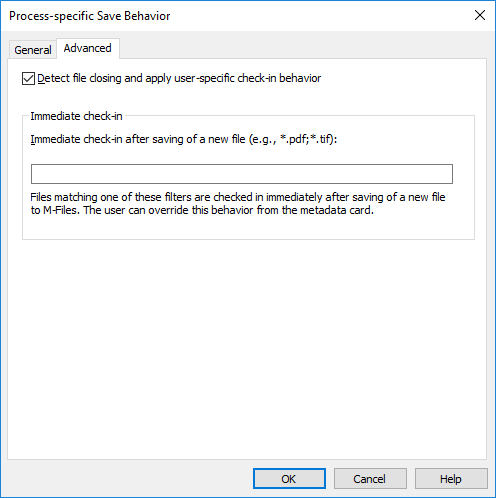This screenshot has width=496, height=498.
Task: Click the Cancel button
Action: [x=370, y=479]
